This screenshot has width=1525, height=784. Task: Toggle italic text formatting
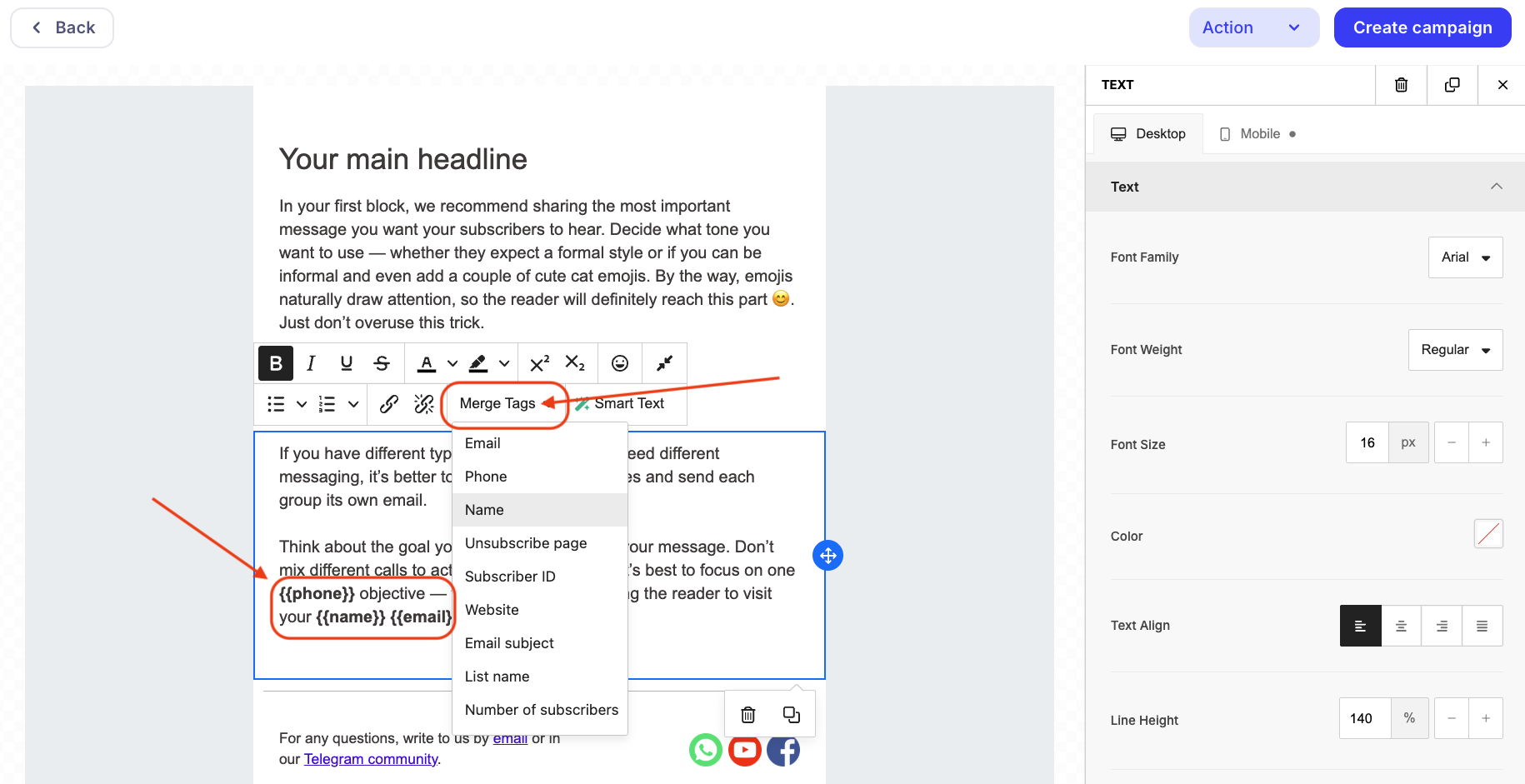(x=311, y=363)
